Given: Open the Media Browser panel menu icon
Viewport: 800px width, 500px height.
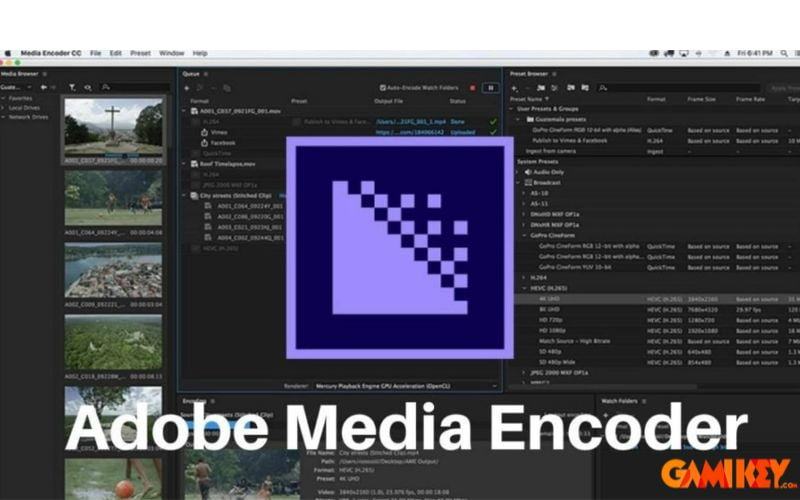Looking at the screenshot, I should [x=44, y=74].
